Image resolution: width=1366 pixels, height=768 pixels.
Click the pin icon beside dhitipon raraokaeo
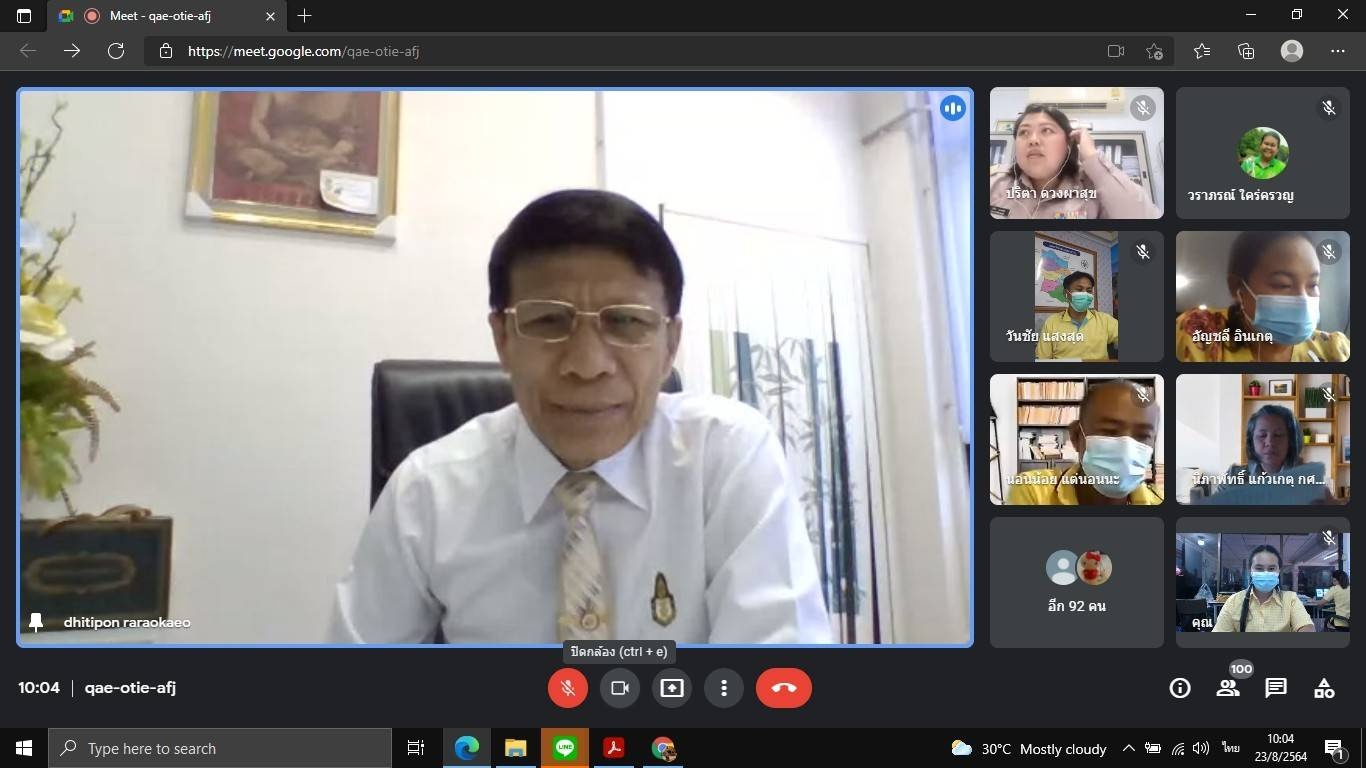click(36, 622)
